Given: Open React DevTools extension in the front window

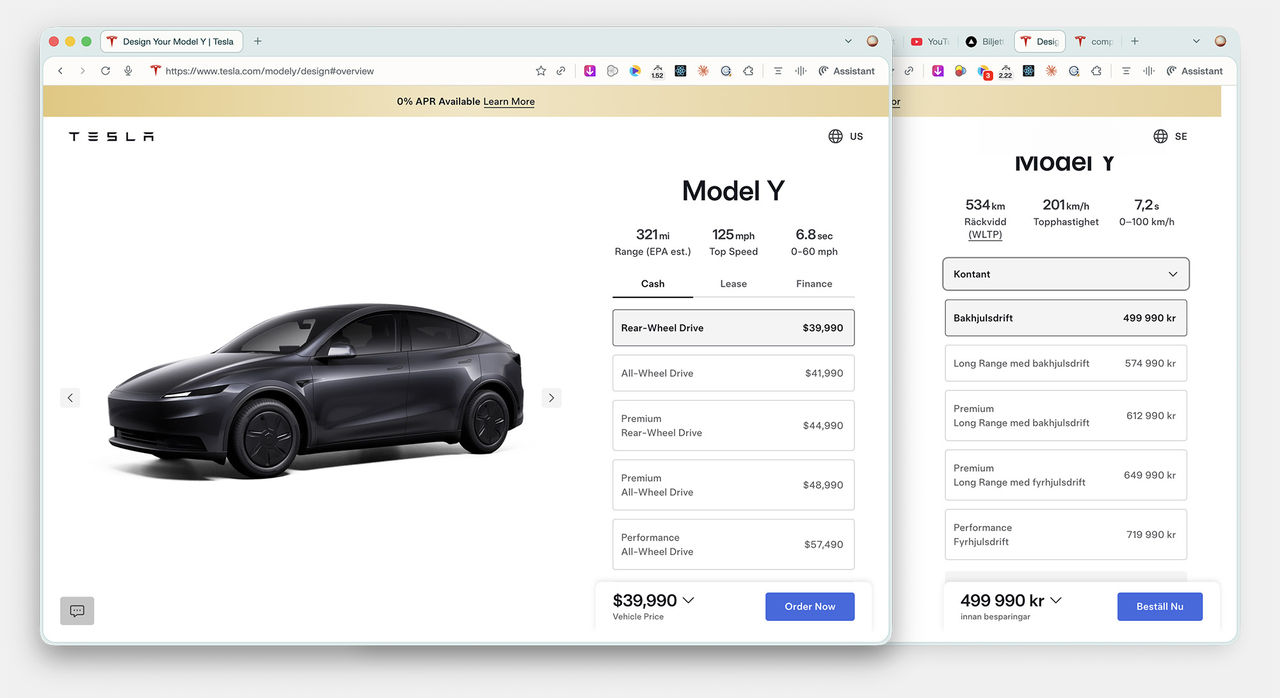Looking at the screenshot, I should 680,71.
